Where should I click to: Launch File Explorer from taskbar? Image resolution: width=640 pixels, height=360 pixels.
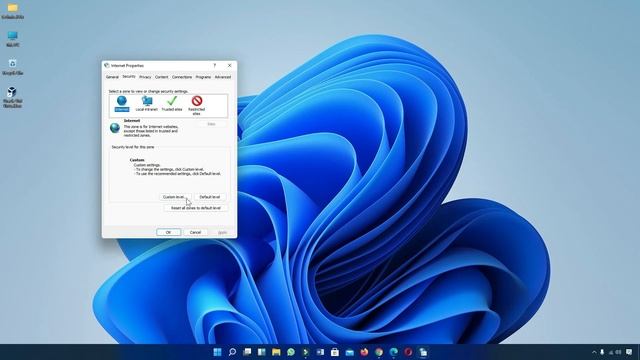pos(276,352)
